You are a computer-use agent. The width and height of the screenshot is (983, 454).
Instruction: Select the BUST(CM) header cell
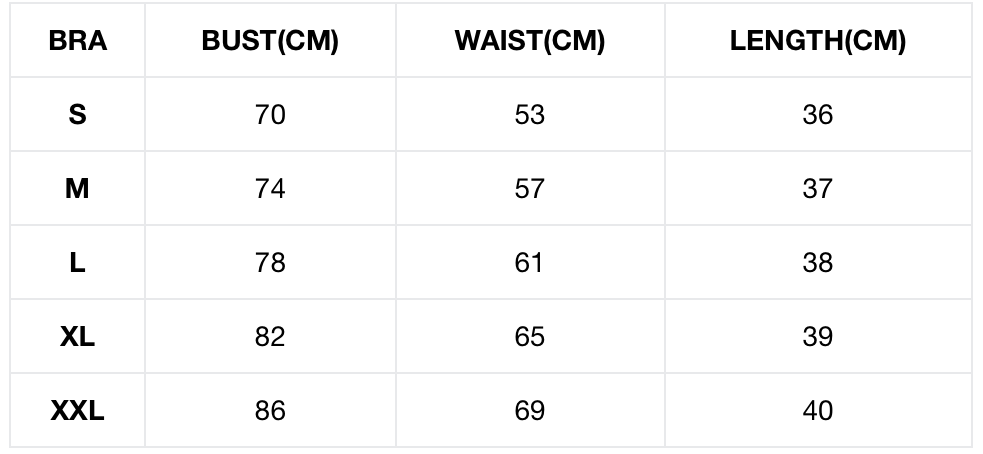[x=270, y=41]
